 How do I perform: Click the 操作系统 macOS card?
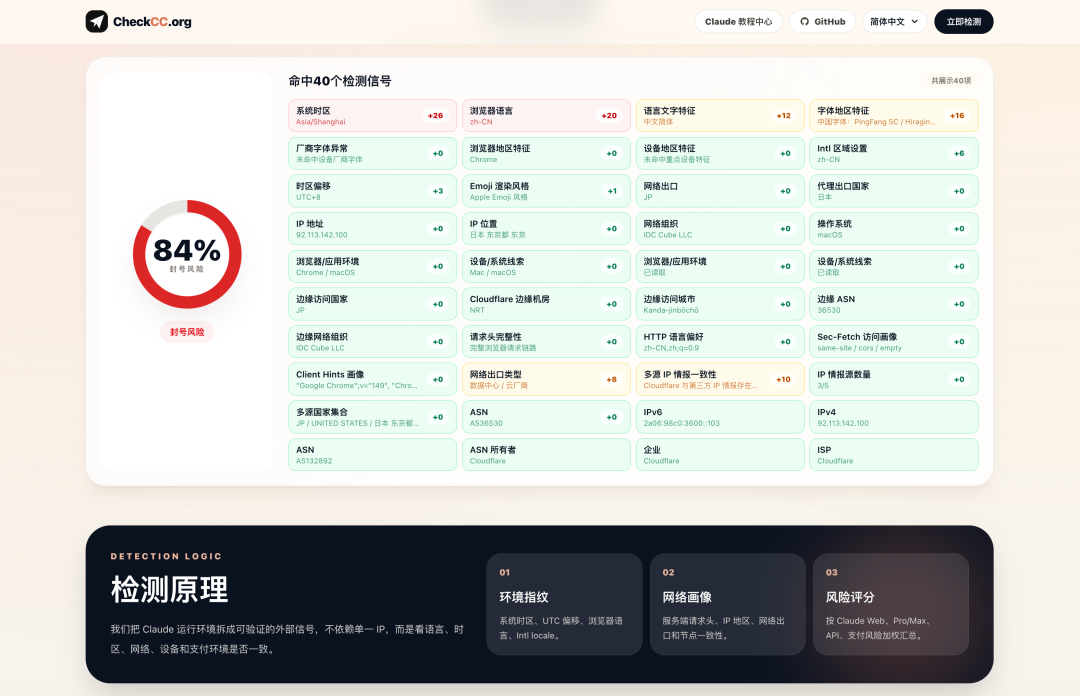893,229
